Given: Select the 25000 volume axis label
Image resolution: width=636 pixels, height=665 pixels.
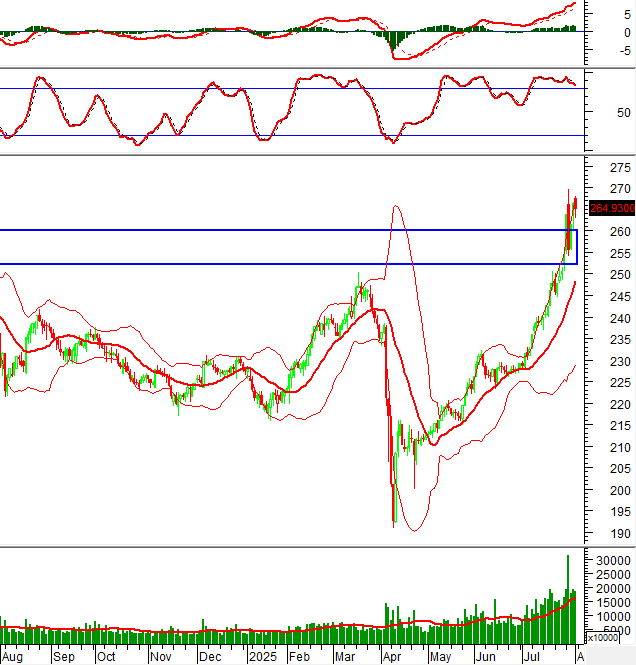Looking at the screenshot, I should [x=613, y=575].
